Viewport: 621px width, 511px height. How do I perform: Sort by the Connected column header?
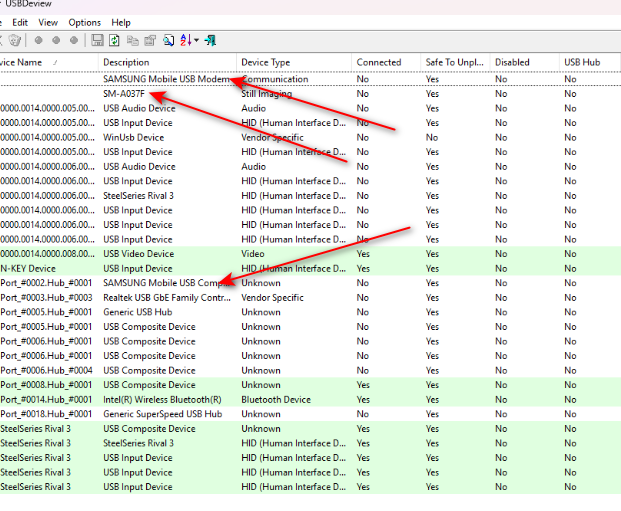tap(386, 62)
